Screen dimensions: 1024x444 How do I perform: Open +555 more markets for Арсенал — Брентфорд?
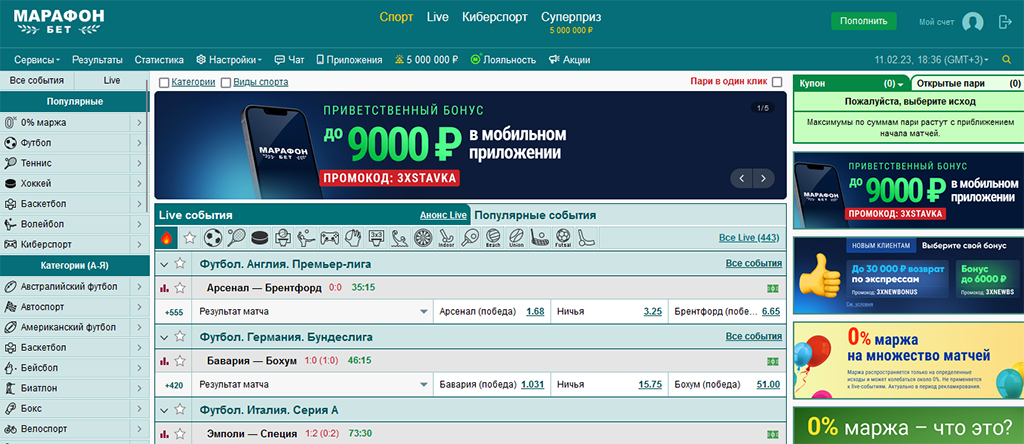[x=174, y=312]
